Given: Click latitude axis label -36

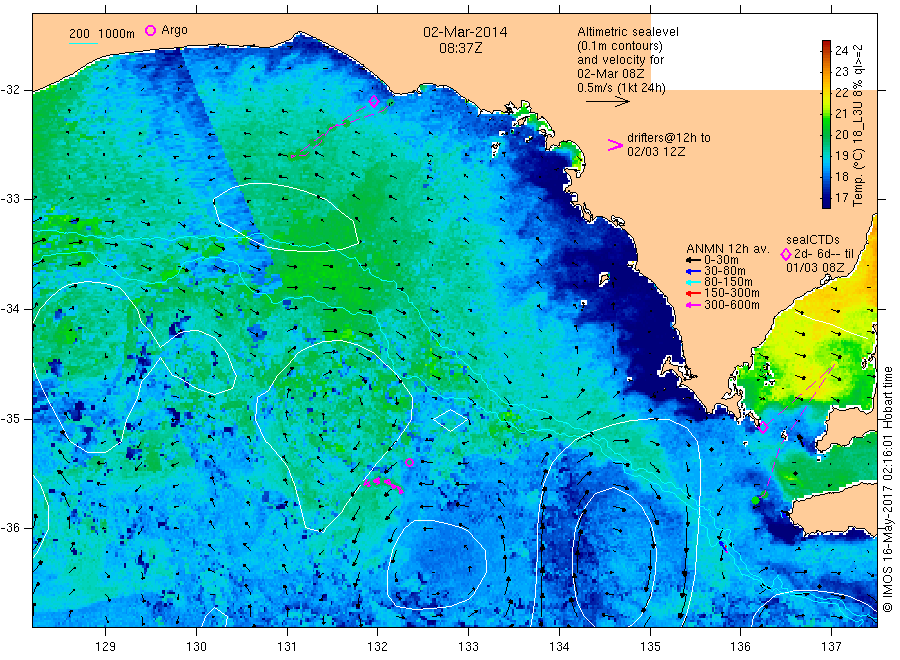Looking at the screenshot, I should pyautogui.click(x=10, y=528).
